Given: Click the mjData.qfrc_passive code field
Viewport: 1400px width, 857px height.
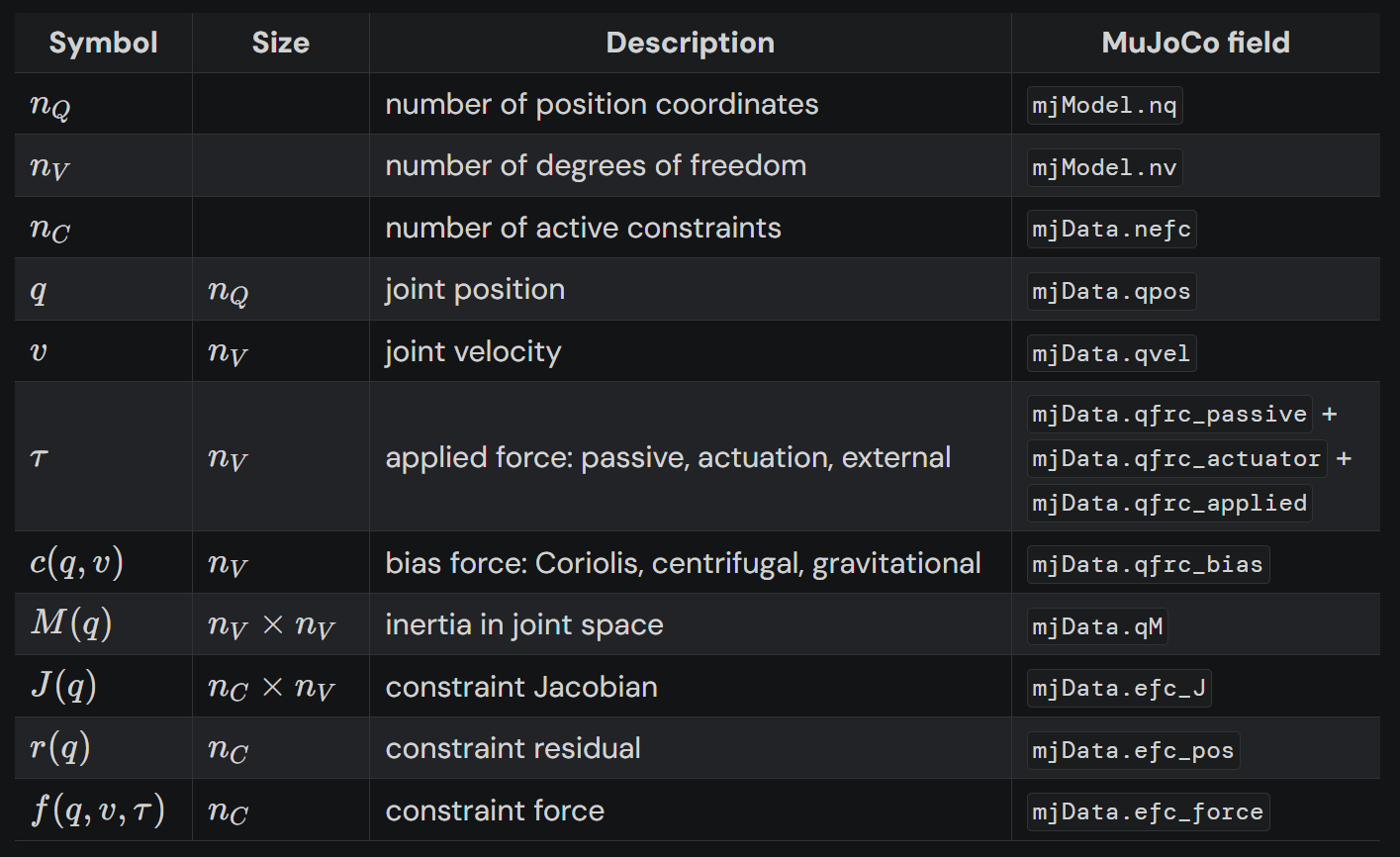Looking at the screenshot, I should [x=1169, y=414].
